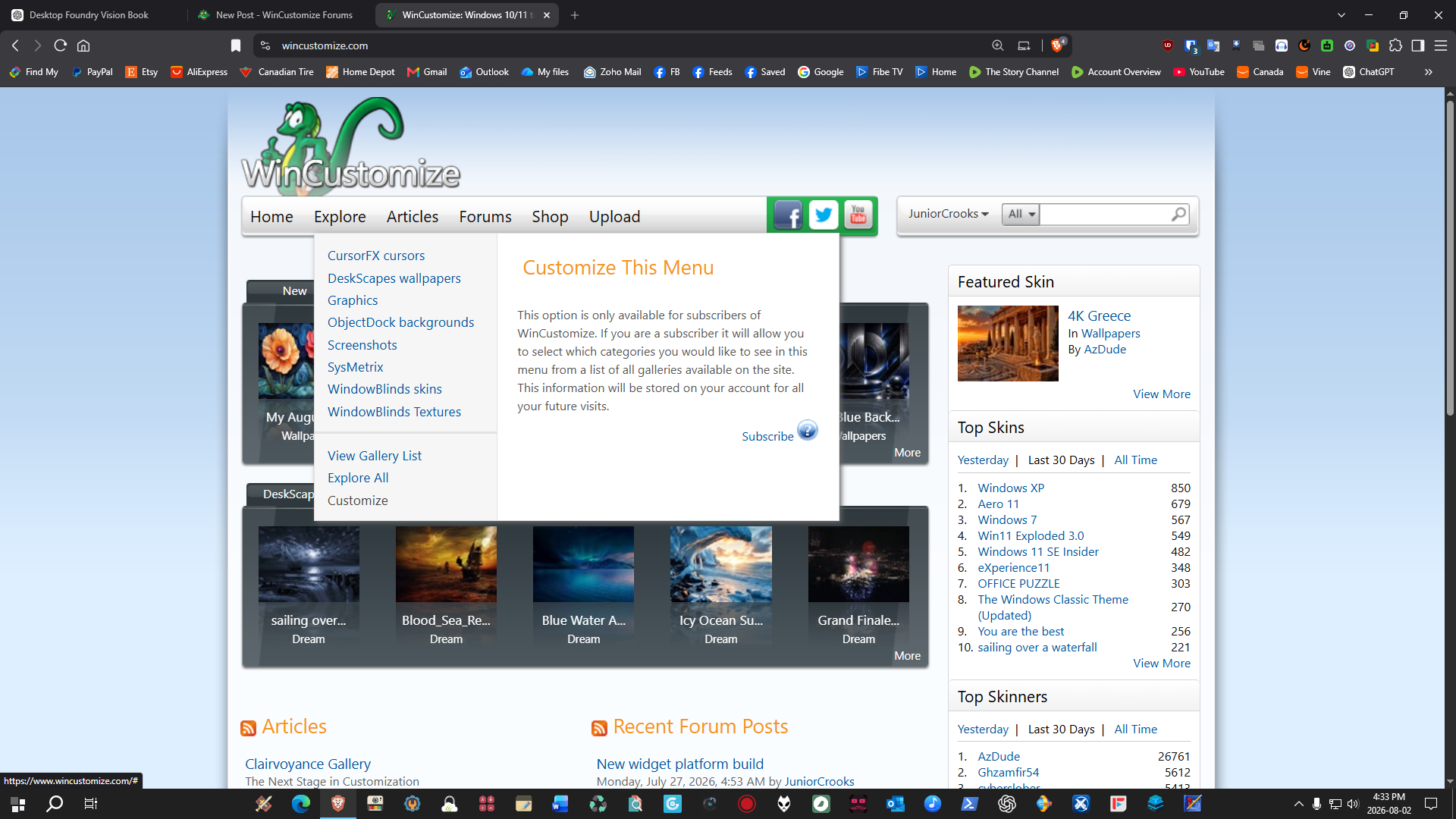Open the Twitter icon in site navbar
This screenshot has width=1456, height=819.
(x=823, y=216)
